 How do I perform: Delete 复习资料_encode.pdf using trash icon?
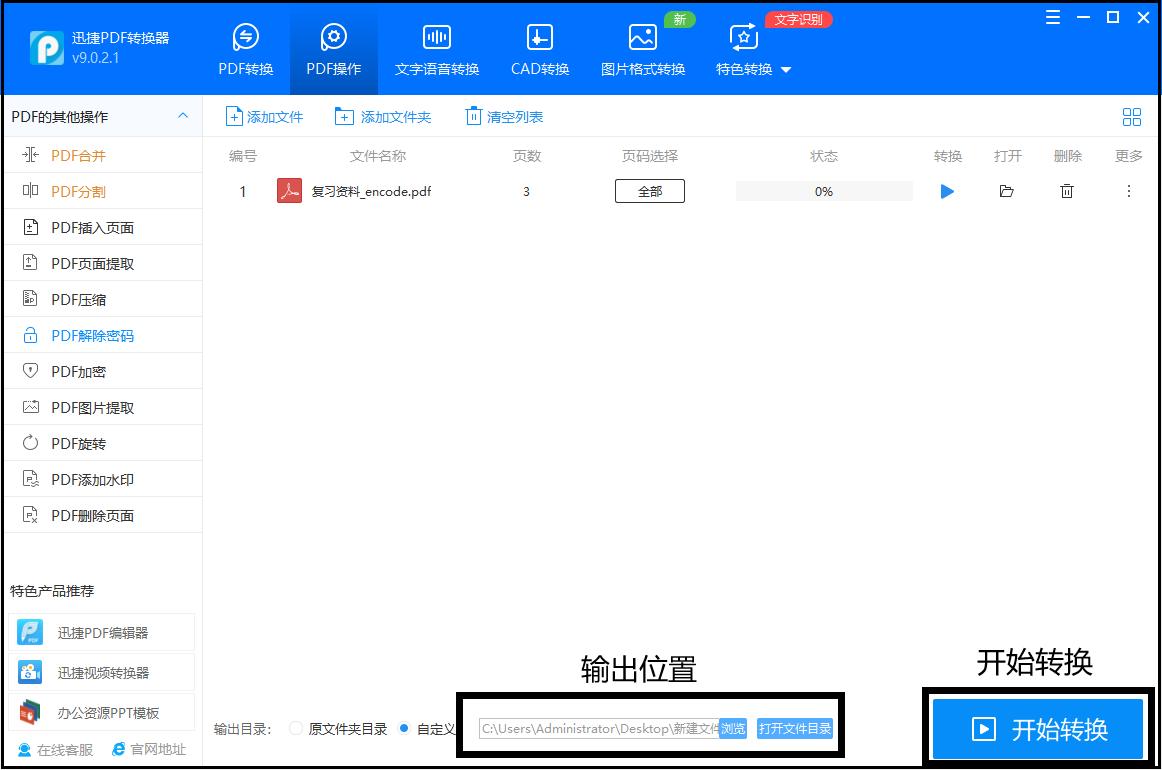pyautogui.click(x=1066, y=191)
